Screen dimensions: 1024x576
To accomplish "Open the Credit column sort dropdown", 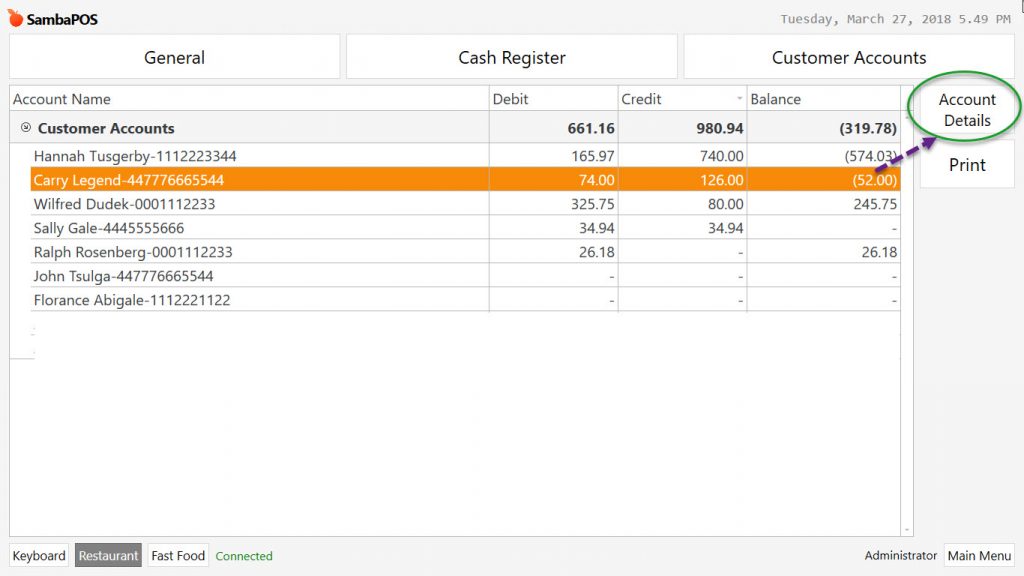I will 739,99.
